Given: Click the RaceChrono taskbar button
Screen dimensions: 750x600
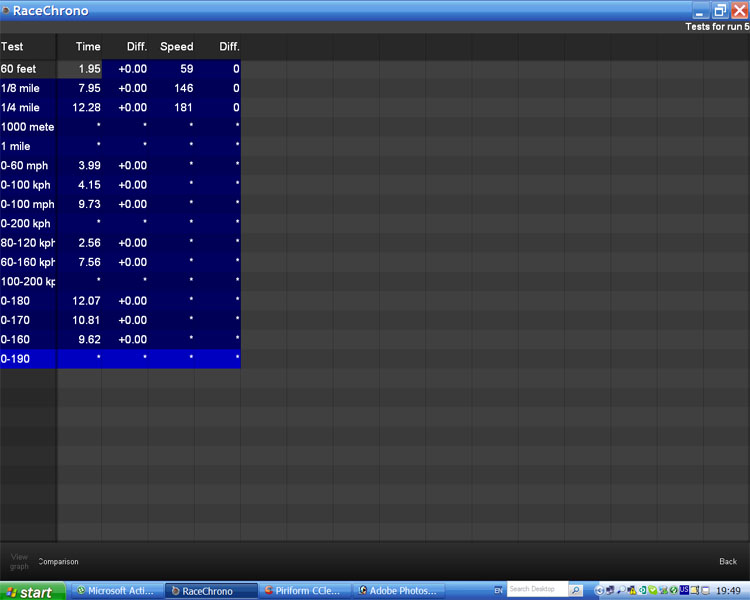Looking at the screenshot, I should [x=209, y=591].
